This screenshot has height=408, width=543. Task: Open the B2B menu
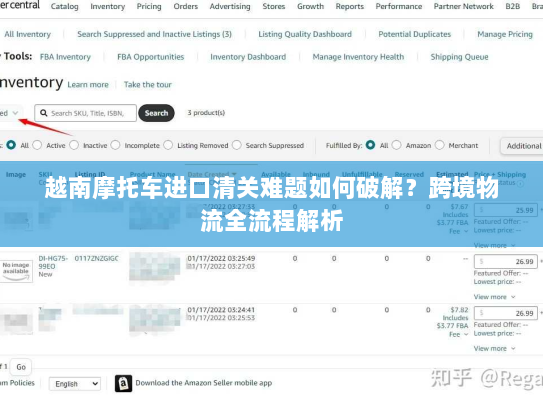(x=513, y=6)
